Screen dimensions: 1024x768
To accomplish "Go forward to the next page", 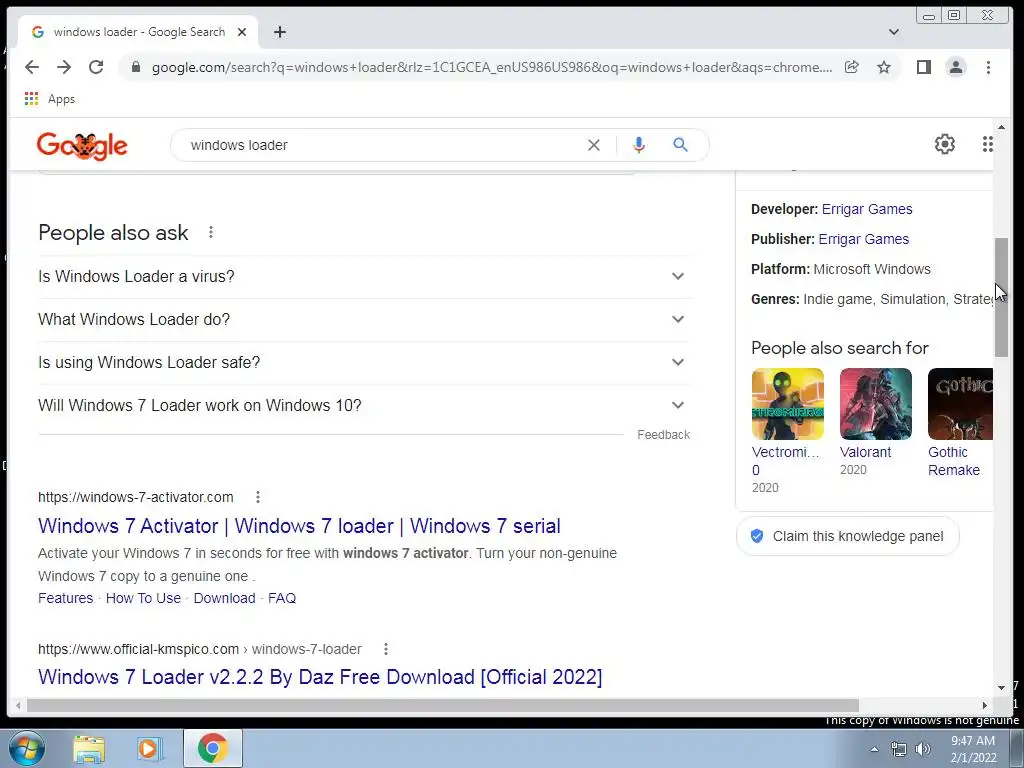I will point(64,67).
